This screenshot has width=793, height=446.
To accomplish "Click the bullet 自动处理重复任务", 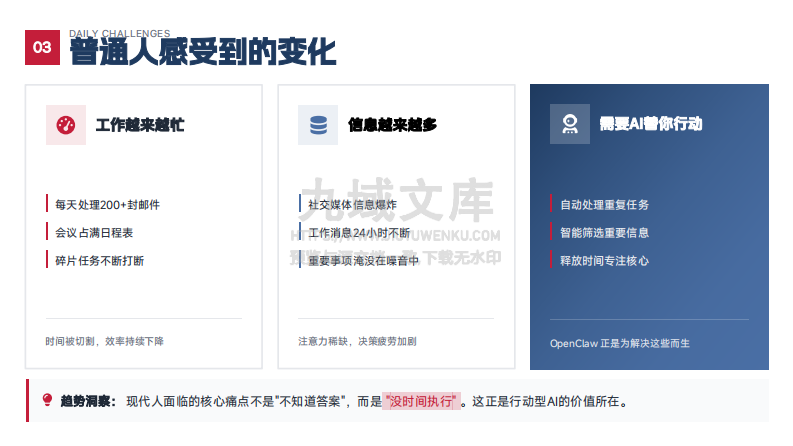I will (x=604, y=204).
